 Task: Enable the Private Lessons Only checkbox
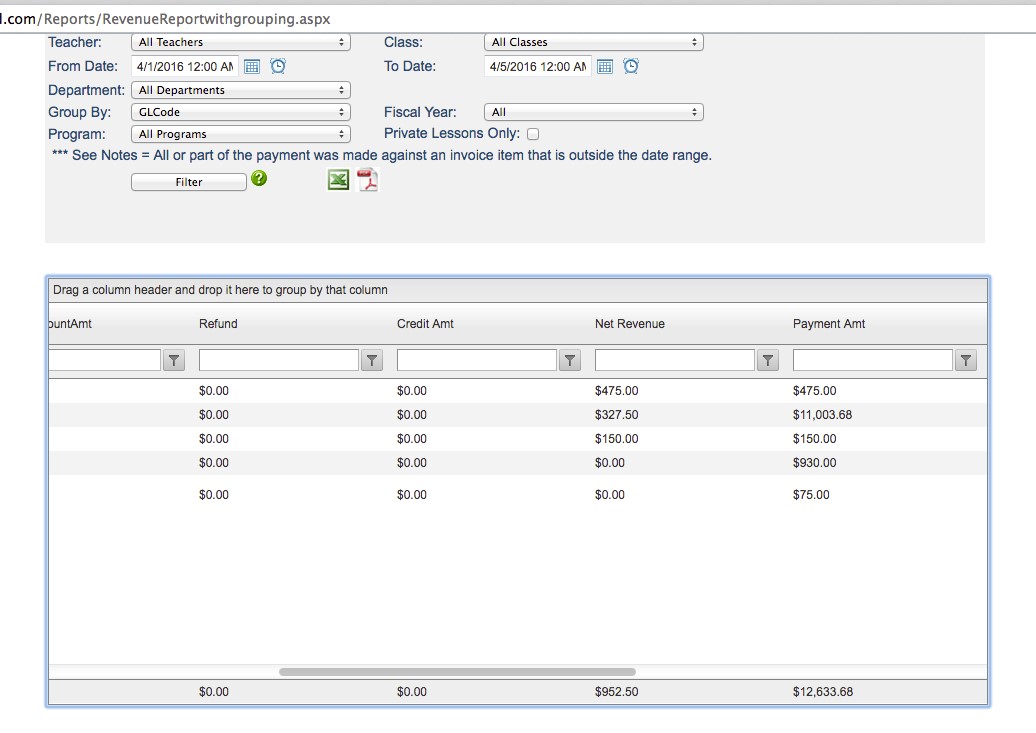click(x=533, y=134)
